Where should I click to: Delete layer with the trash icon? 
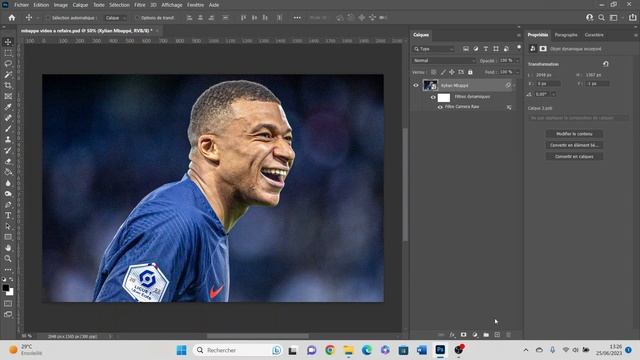point(509,334)
